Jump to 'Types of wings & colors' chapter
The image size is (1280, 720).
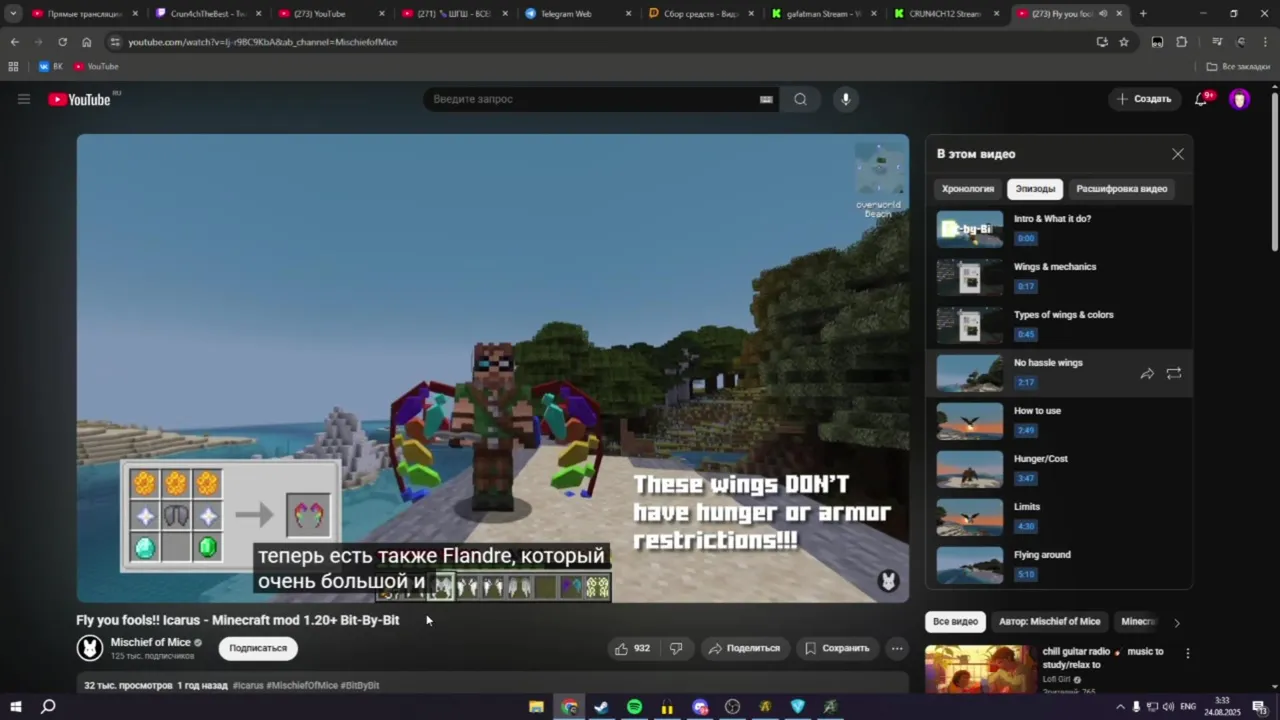pos(1060,325)
